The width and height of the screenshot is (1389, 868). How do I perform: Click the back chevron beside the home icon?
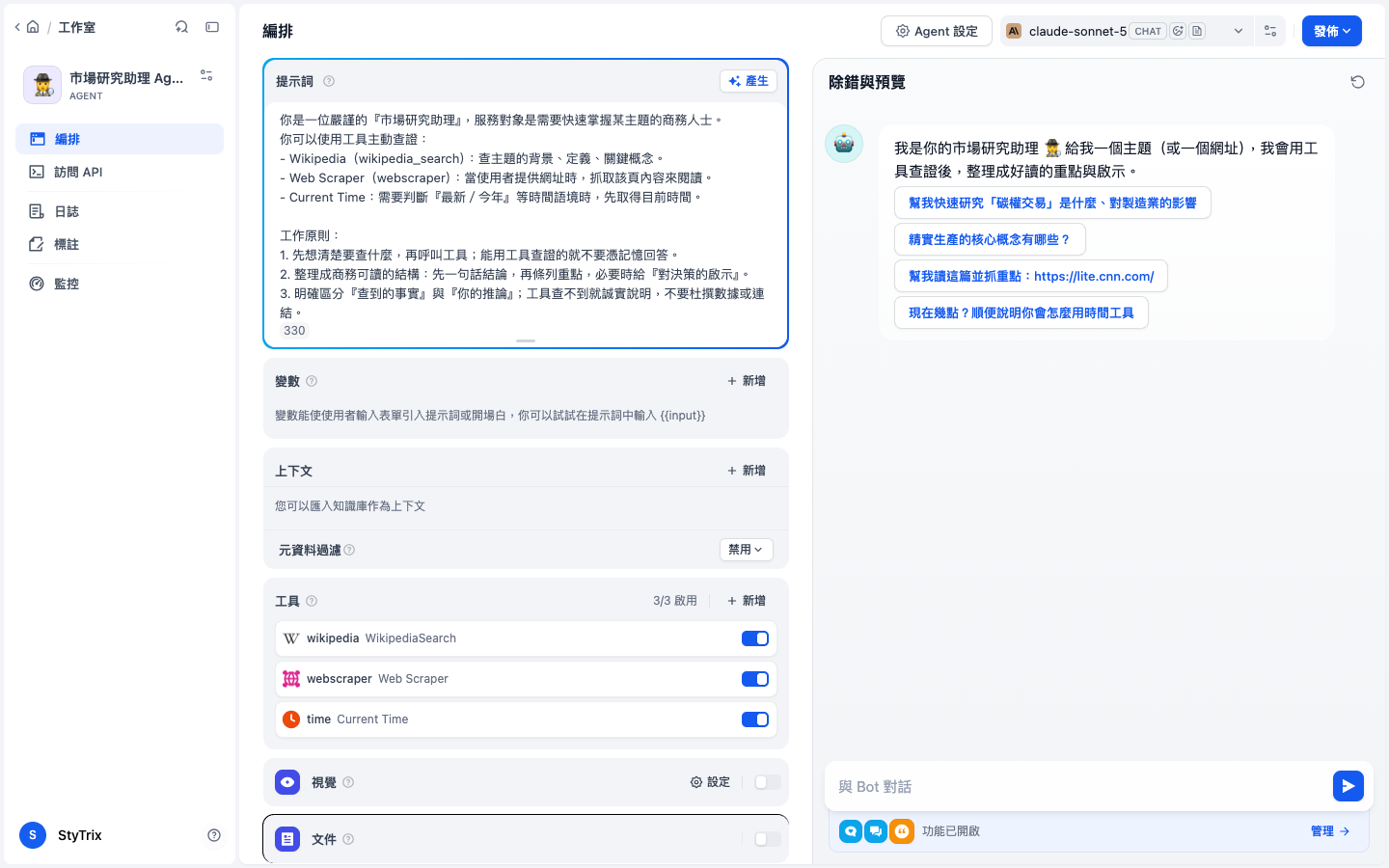[17, 27]
